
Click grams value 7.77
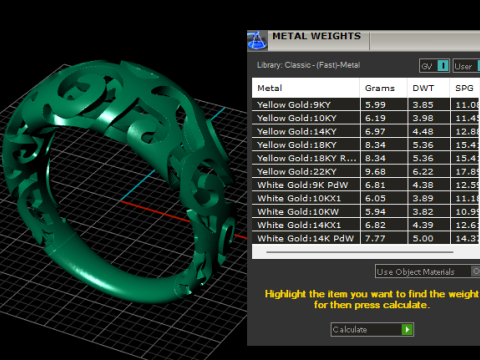coord(375,238)
